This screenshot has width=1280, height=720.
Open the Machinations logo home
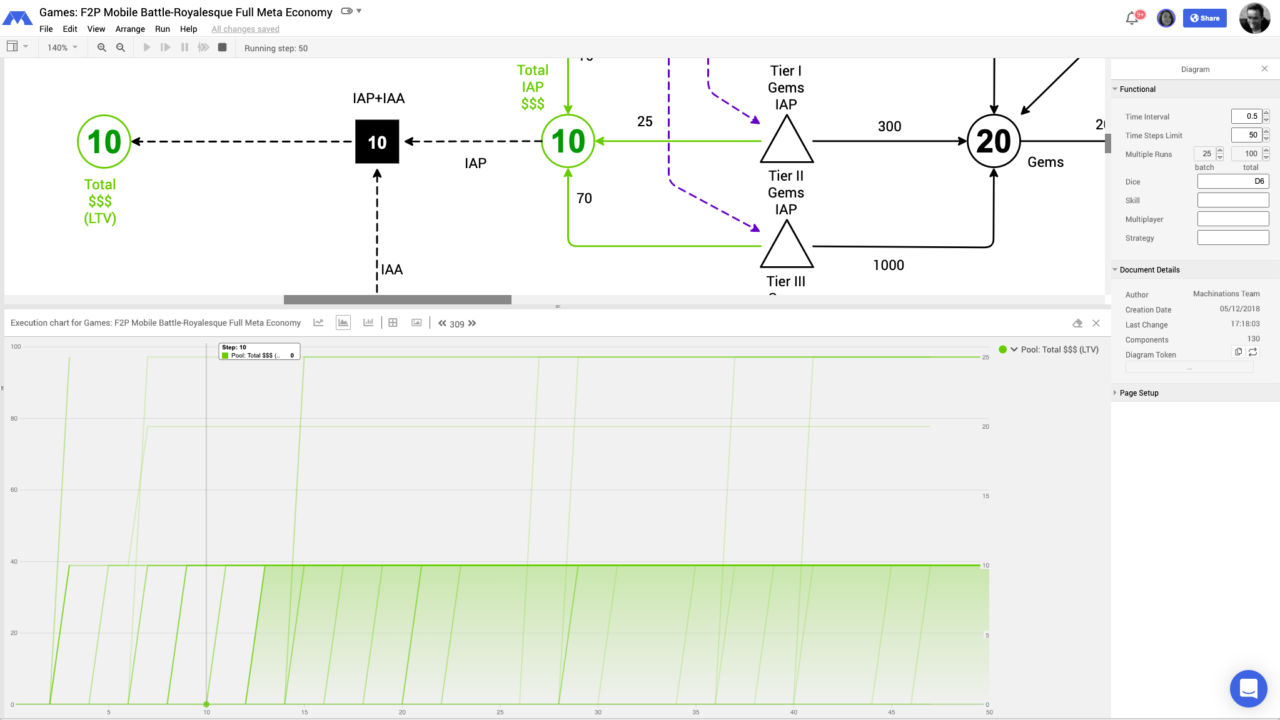17,18
